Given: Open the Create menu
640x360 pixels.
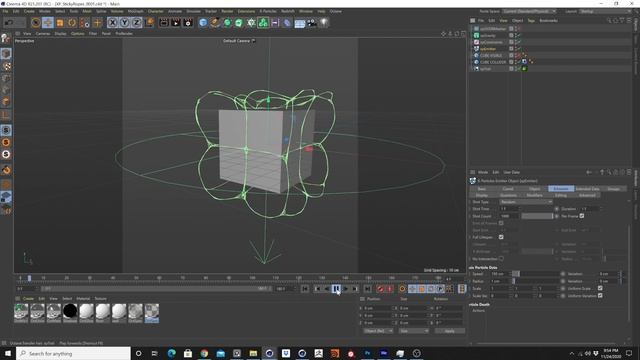Looking at the screenshot, I should (29, 11).
